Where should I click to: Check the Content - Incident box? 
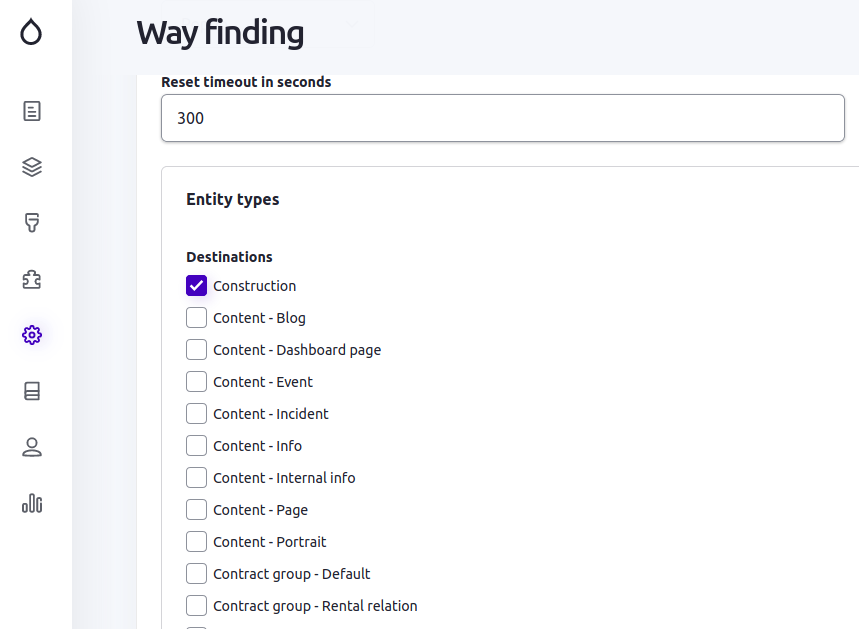pos(196,413)
